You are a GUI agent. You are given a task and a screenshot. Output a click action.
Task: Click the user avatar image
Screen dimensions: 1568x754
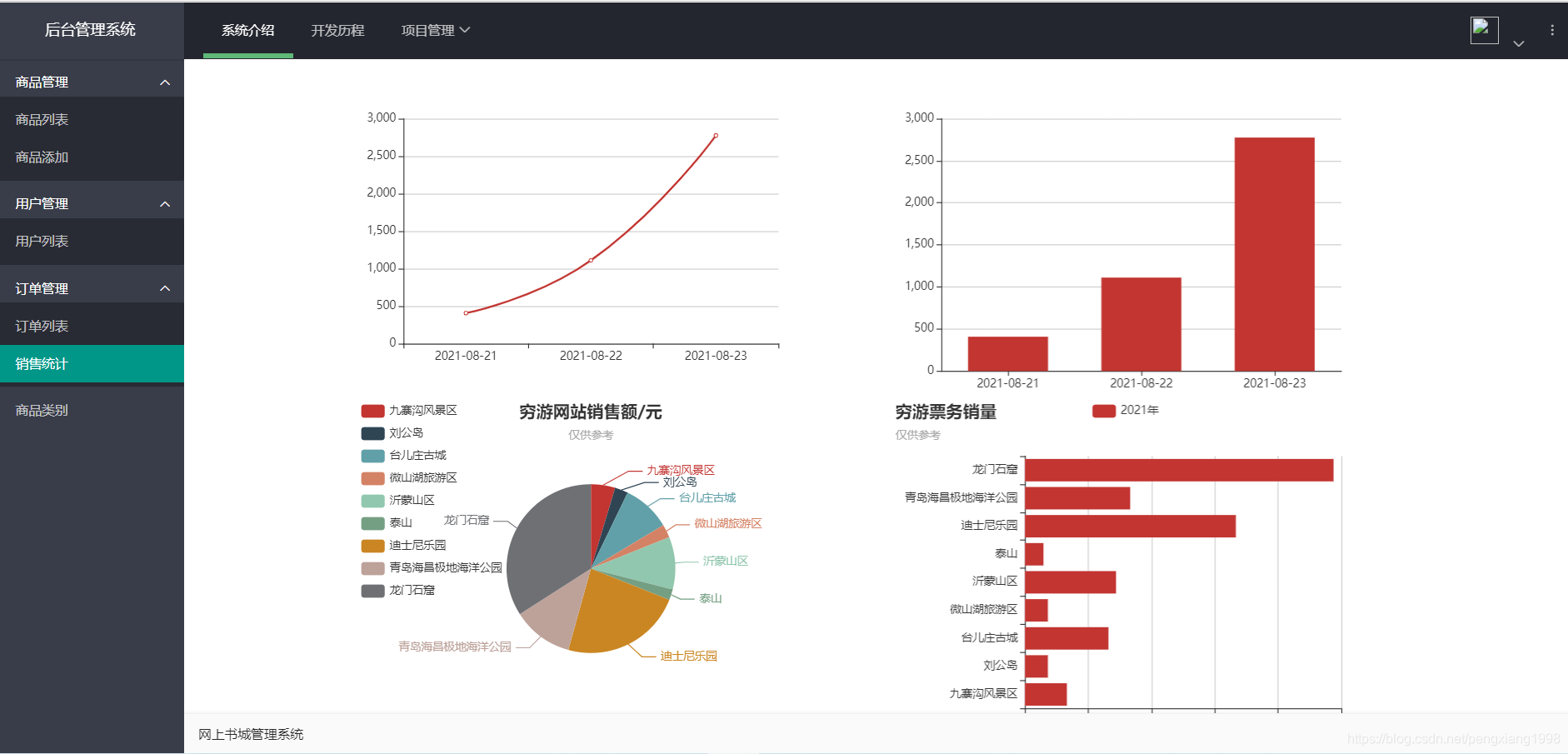coord(1484,30)
